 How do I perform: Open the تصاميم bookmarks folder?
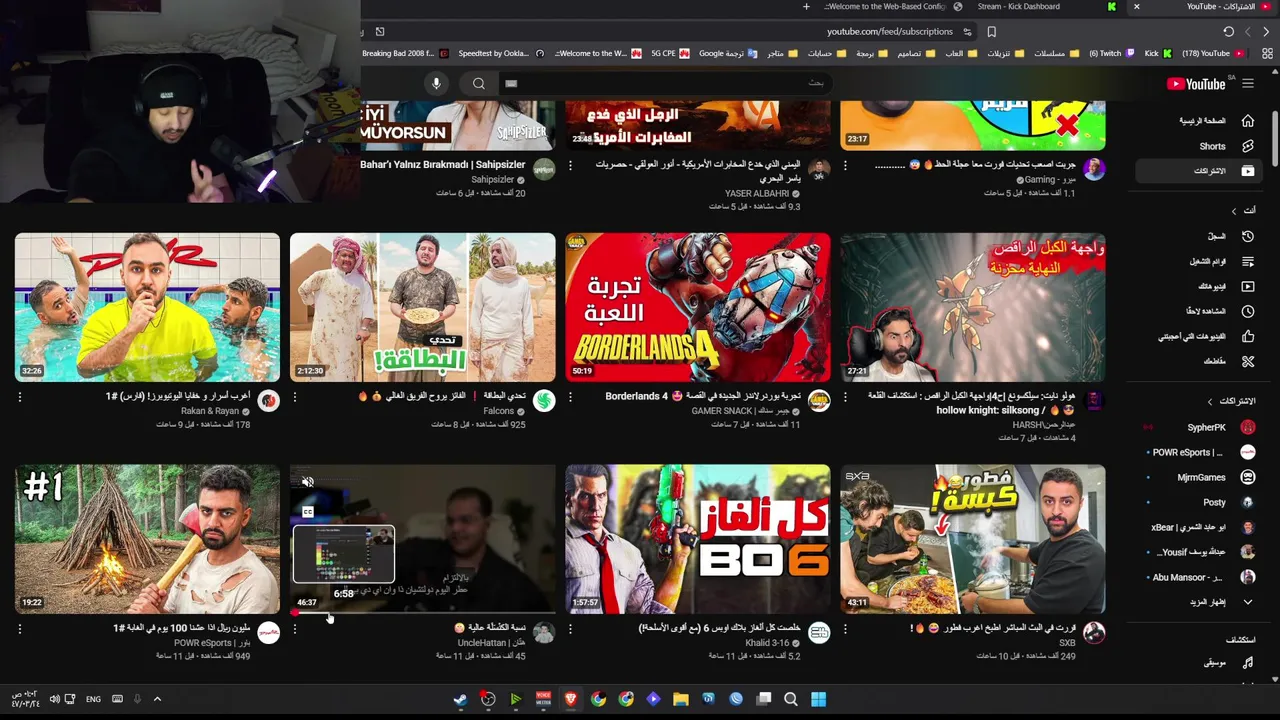(x=915, y=53)
